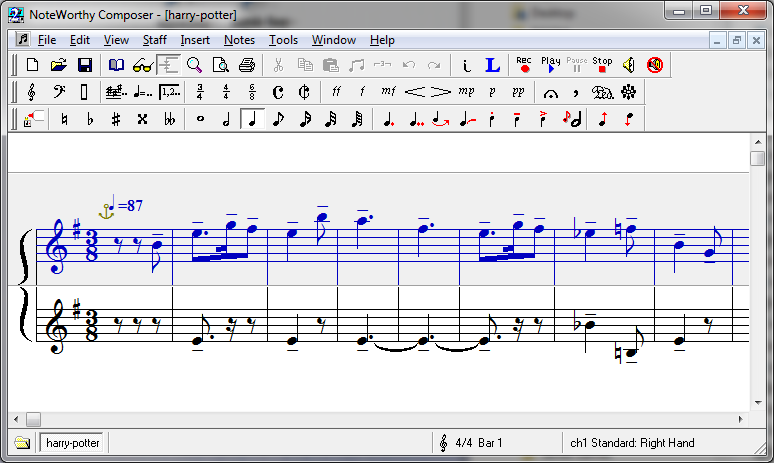Play the harry-potter song
This screenshot has width=774, height=463.
click(x=550, y=65)
